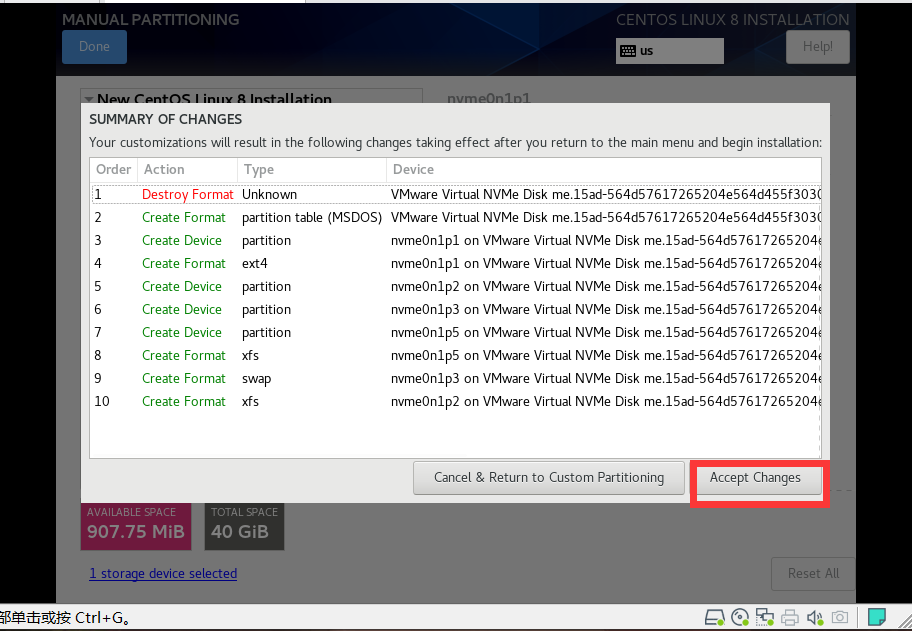Screen dimensions: 912x631
Task: Click Cancel & Return to Custom Partitioning
Action: coord(548,477)
